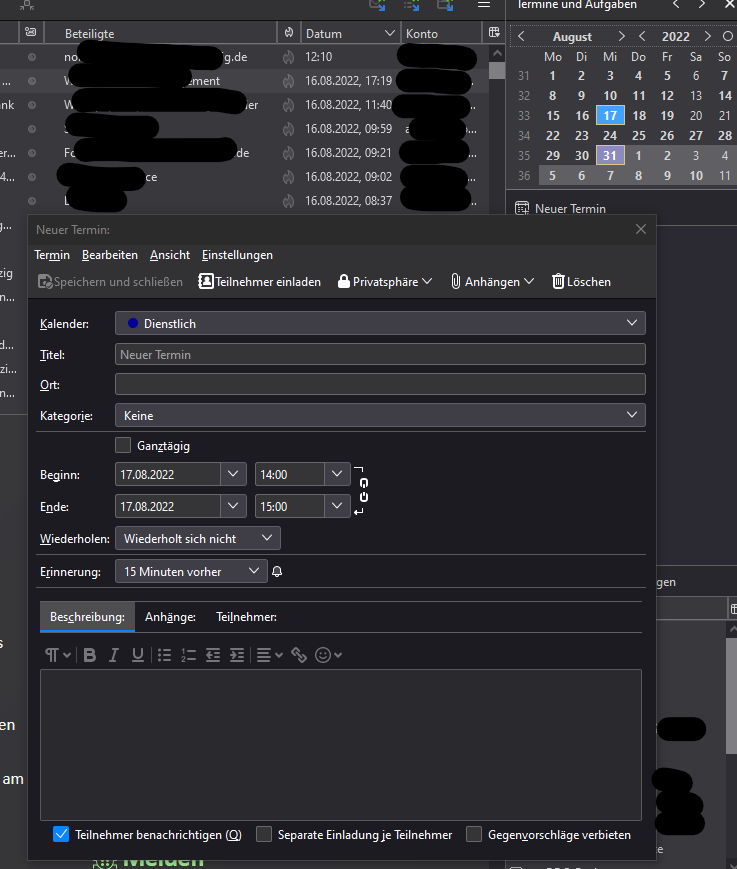Insert a bulleted list in the description
Viewport: 737px width, 869px height.
pos(165,655)
